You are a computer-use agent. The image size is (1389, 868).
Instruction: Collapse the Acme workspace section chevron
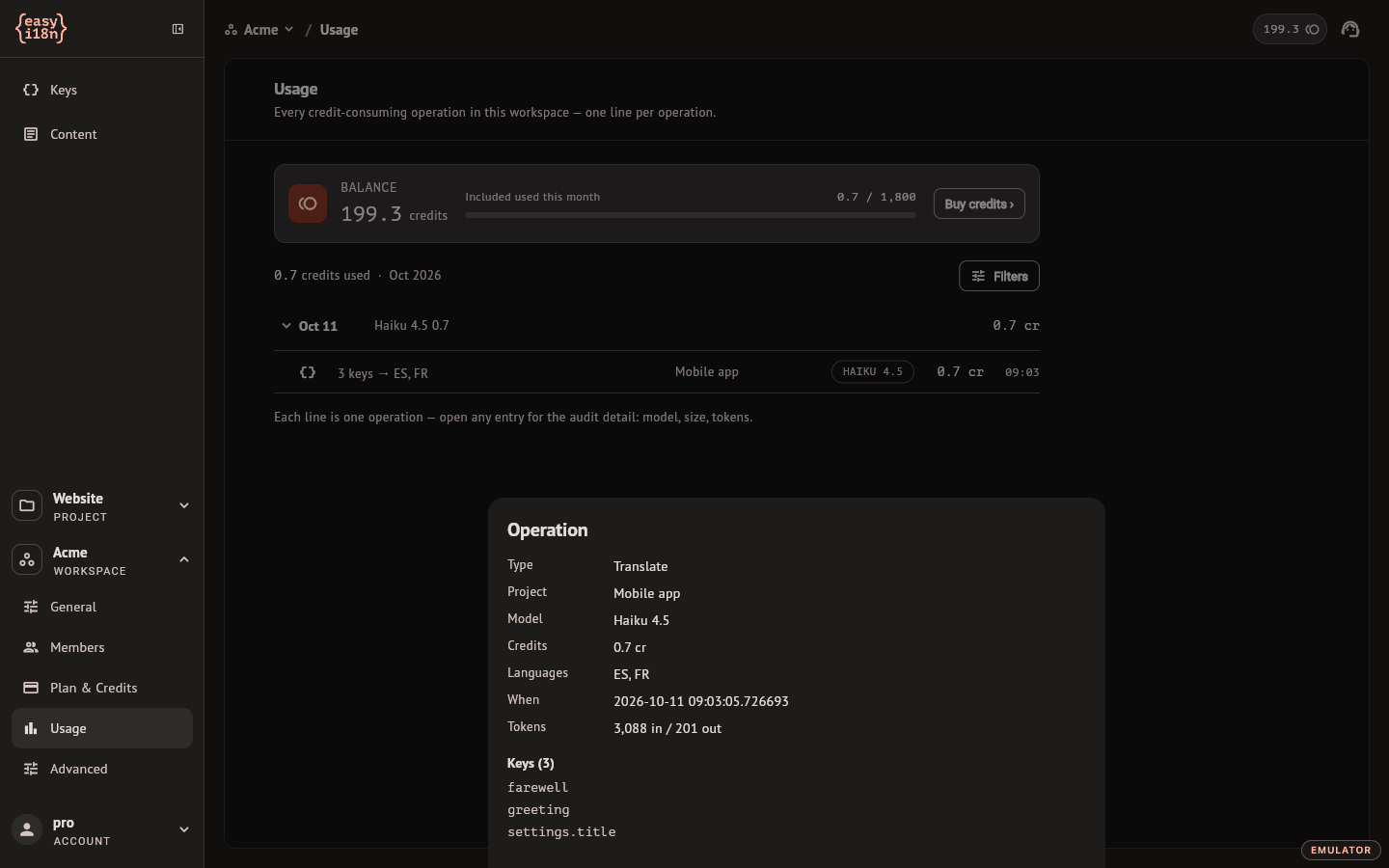(184, 559)
